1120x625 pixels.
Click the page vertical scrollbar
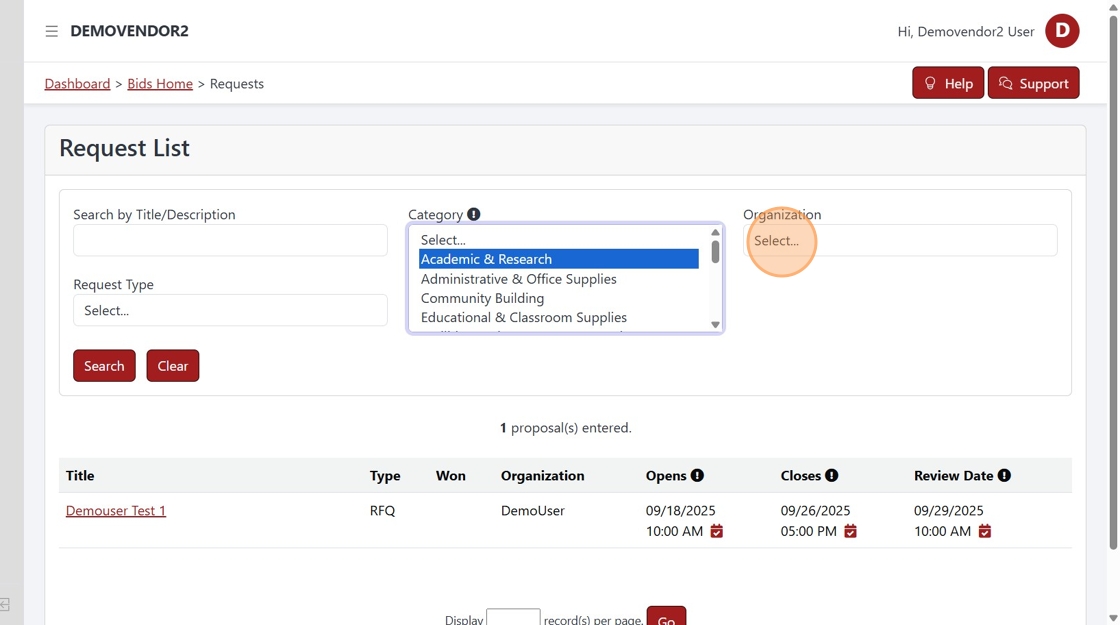pos(1113,282)
